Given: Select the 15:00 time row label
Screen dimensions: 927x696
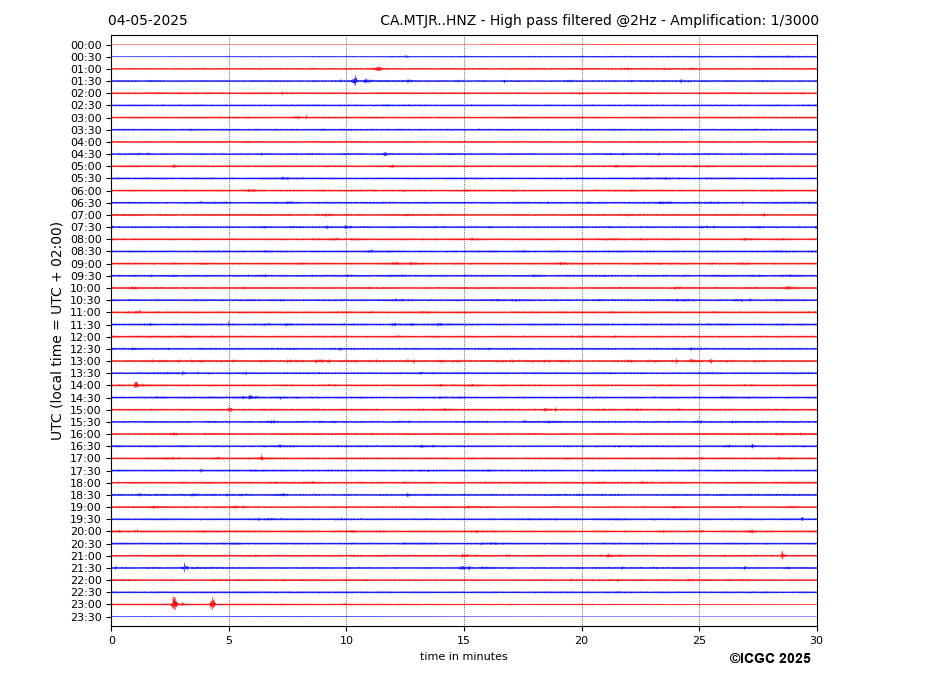Looking at the screenshot, I should [86, 410].
